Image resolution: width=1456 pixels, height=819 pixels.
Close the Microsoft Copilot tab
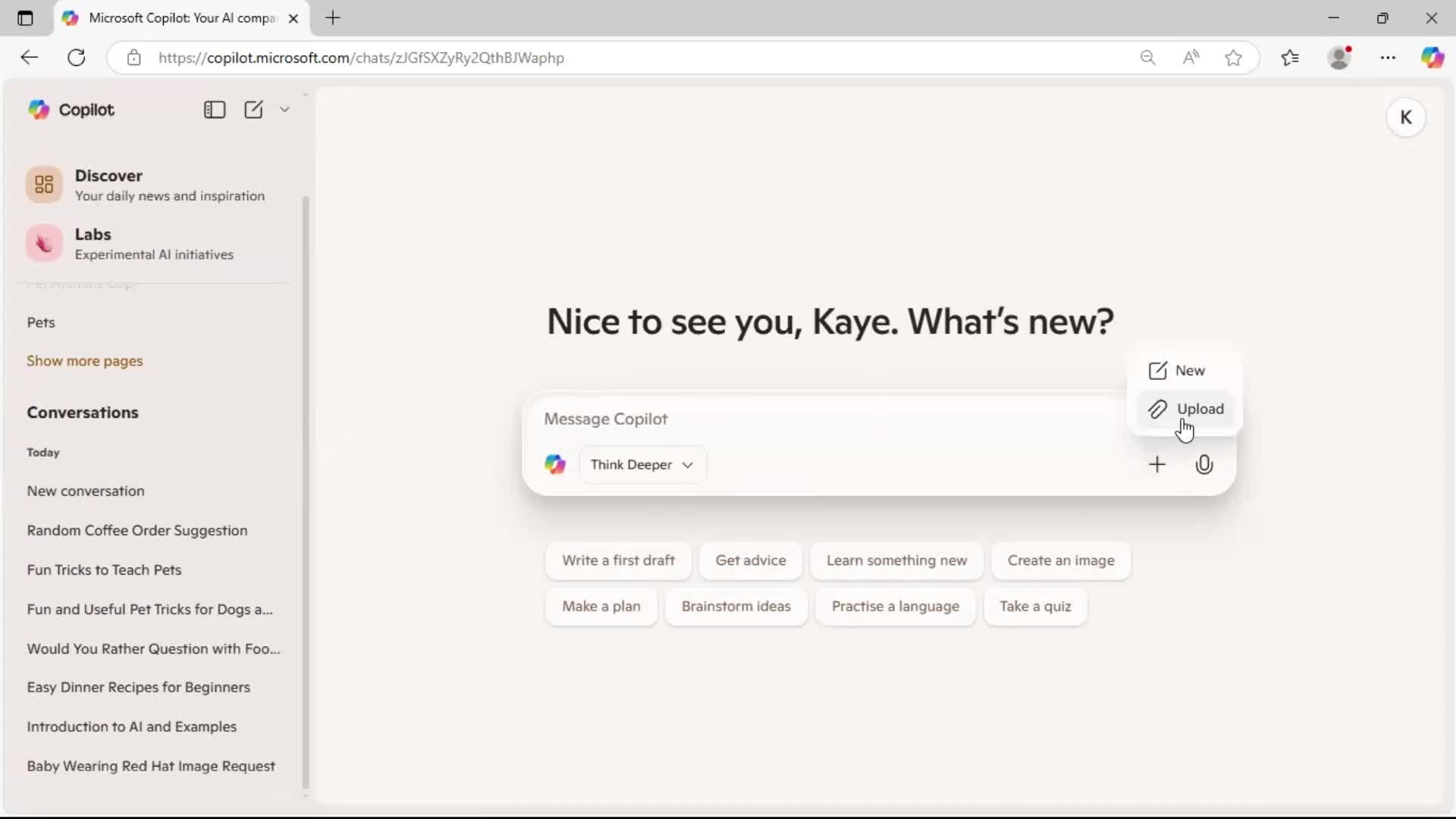[293, 18]
